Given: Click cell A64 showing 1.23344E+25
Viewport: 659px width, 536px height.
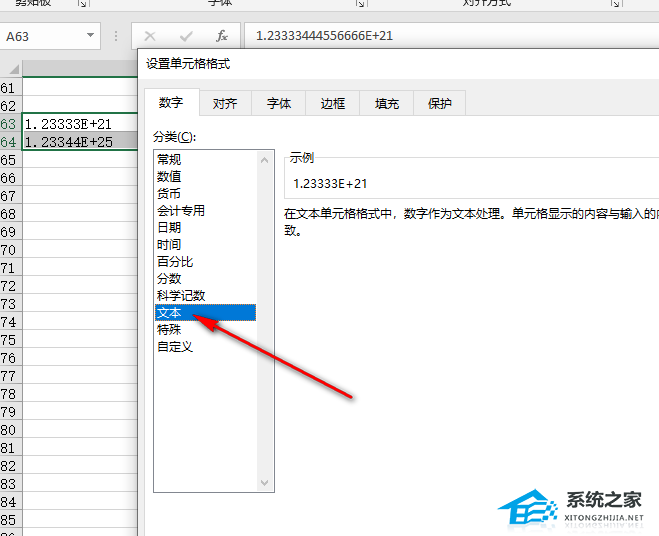Looking at the screenshot, I should pos(80,142).
